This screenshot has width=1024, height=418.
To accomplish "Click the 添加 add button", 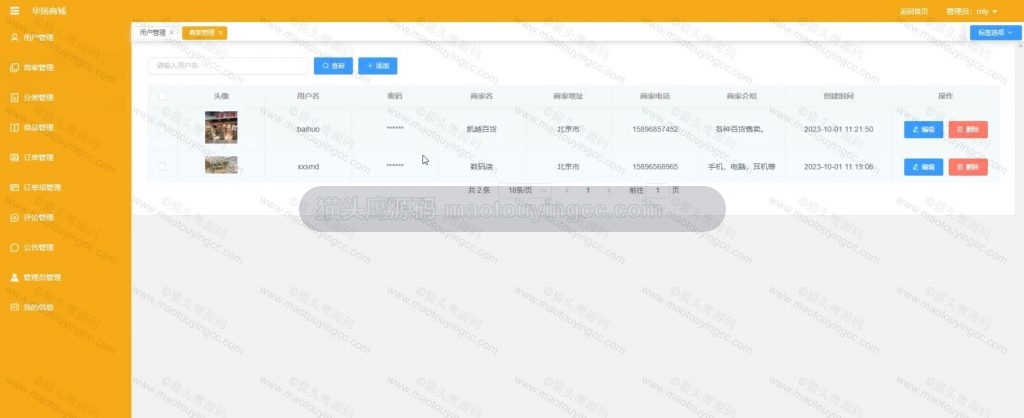I will click(377, 66).
